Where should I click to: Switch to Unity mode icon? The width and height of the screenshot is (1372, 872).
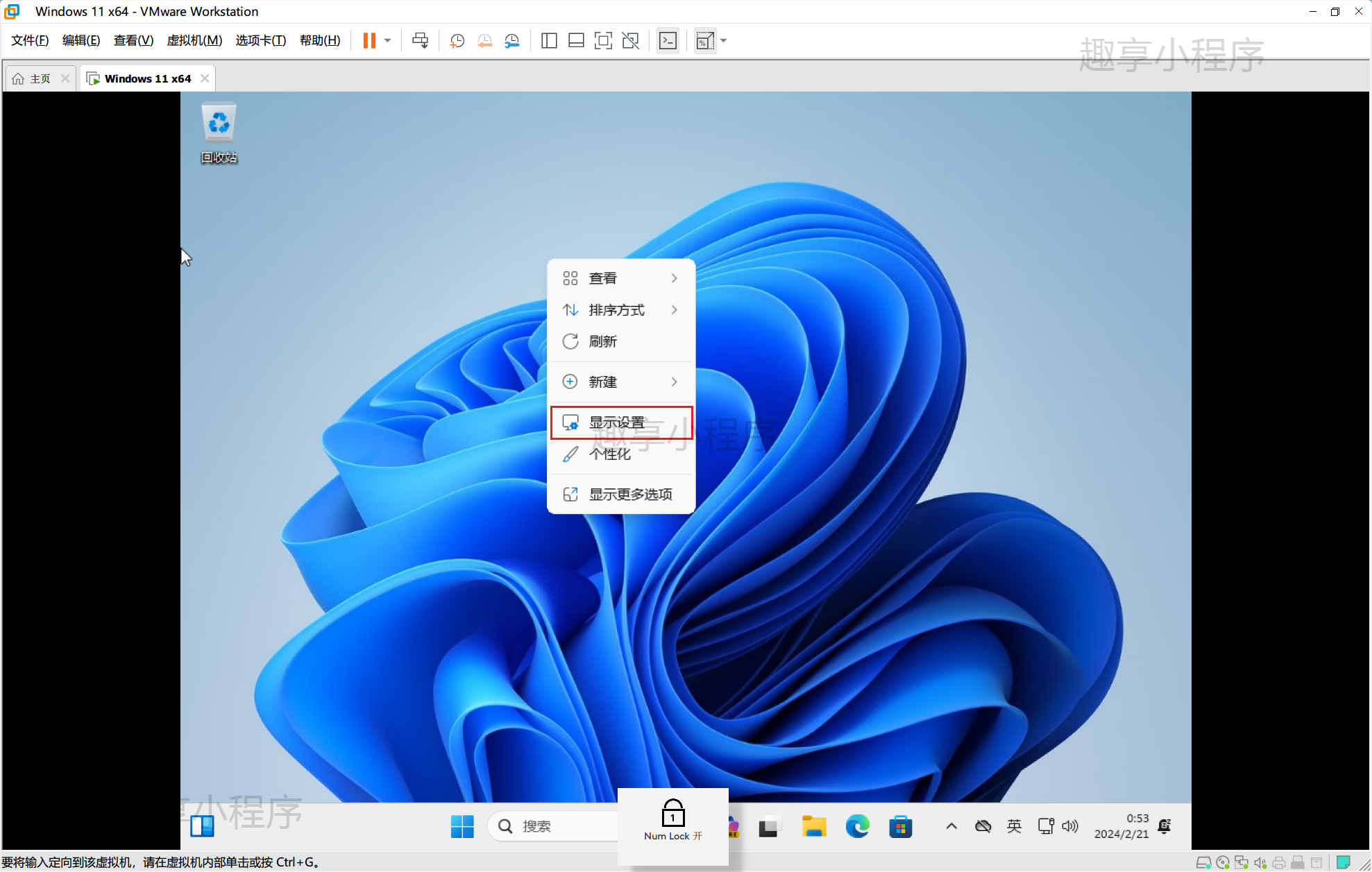point(631,41)
